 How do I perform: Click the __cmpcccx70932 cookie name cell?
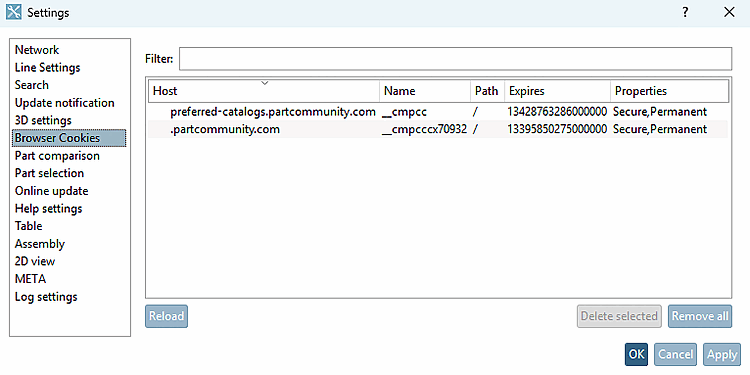[x=425, y=129]
